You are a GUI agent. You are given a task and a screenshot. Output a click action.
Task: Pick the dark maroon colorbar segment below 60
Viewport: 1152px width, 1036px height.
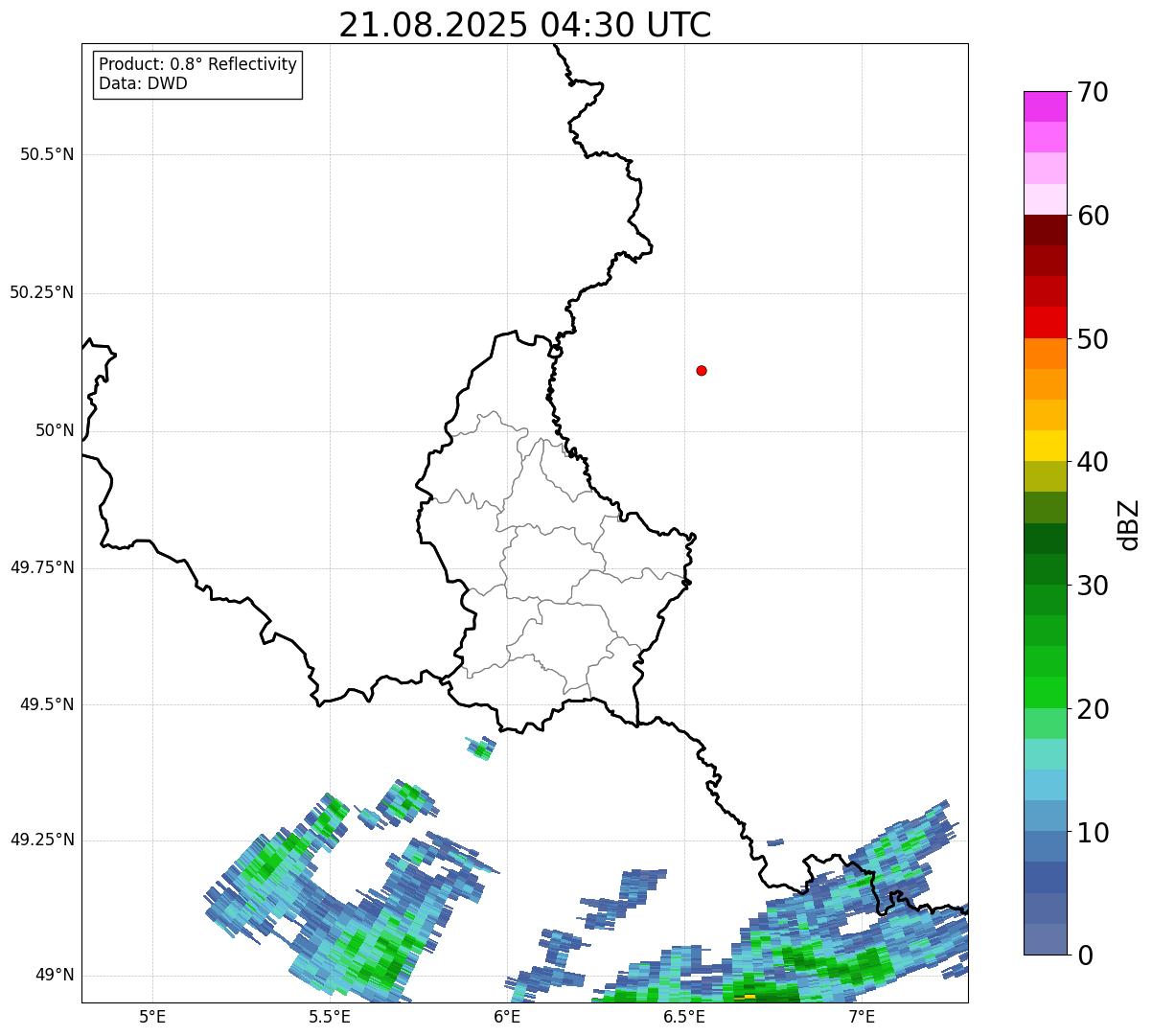point(1045,230)
